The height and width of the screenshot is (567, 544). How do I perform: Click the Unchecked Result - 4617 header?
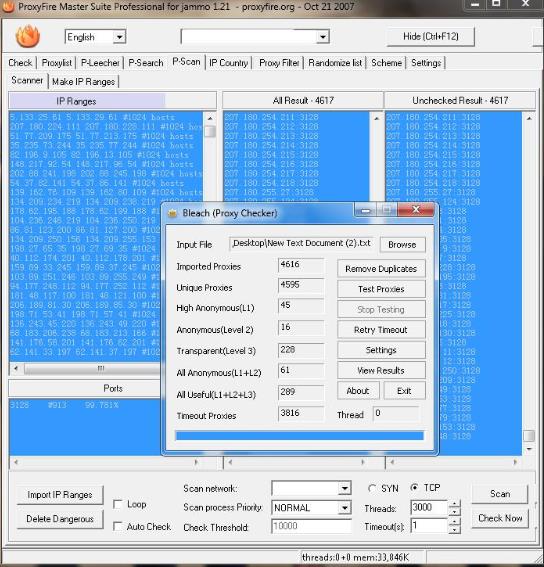[460, 101]
